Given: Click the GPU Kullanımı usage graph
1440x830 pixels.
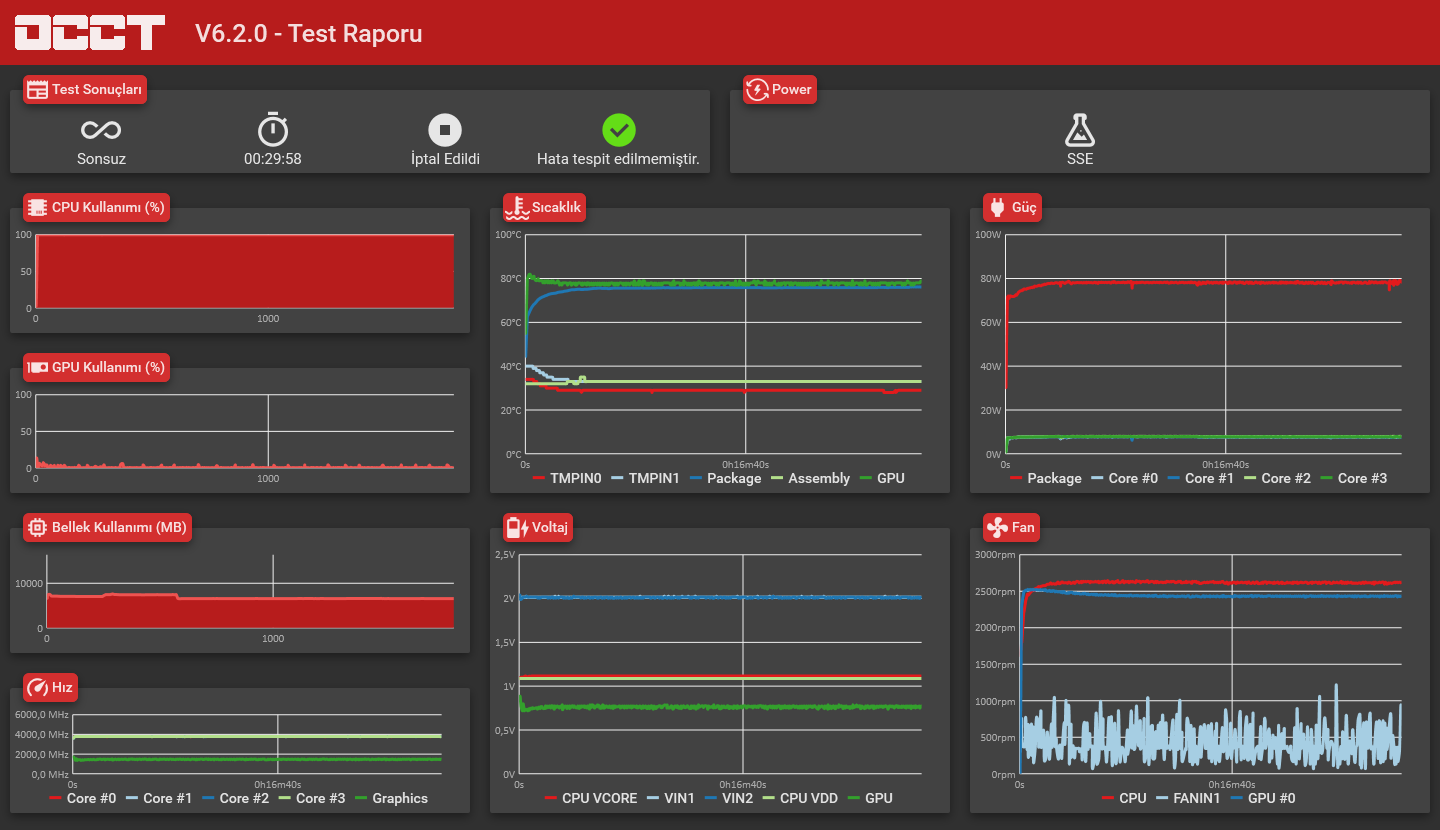Looking at the screenshot, I should coord(245,431).
